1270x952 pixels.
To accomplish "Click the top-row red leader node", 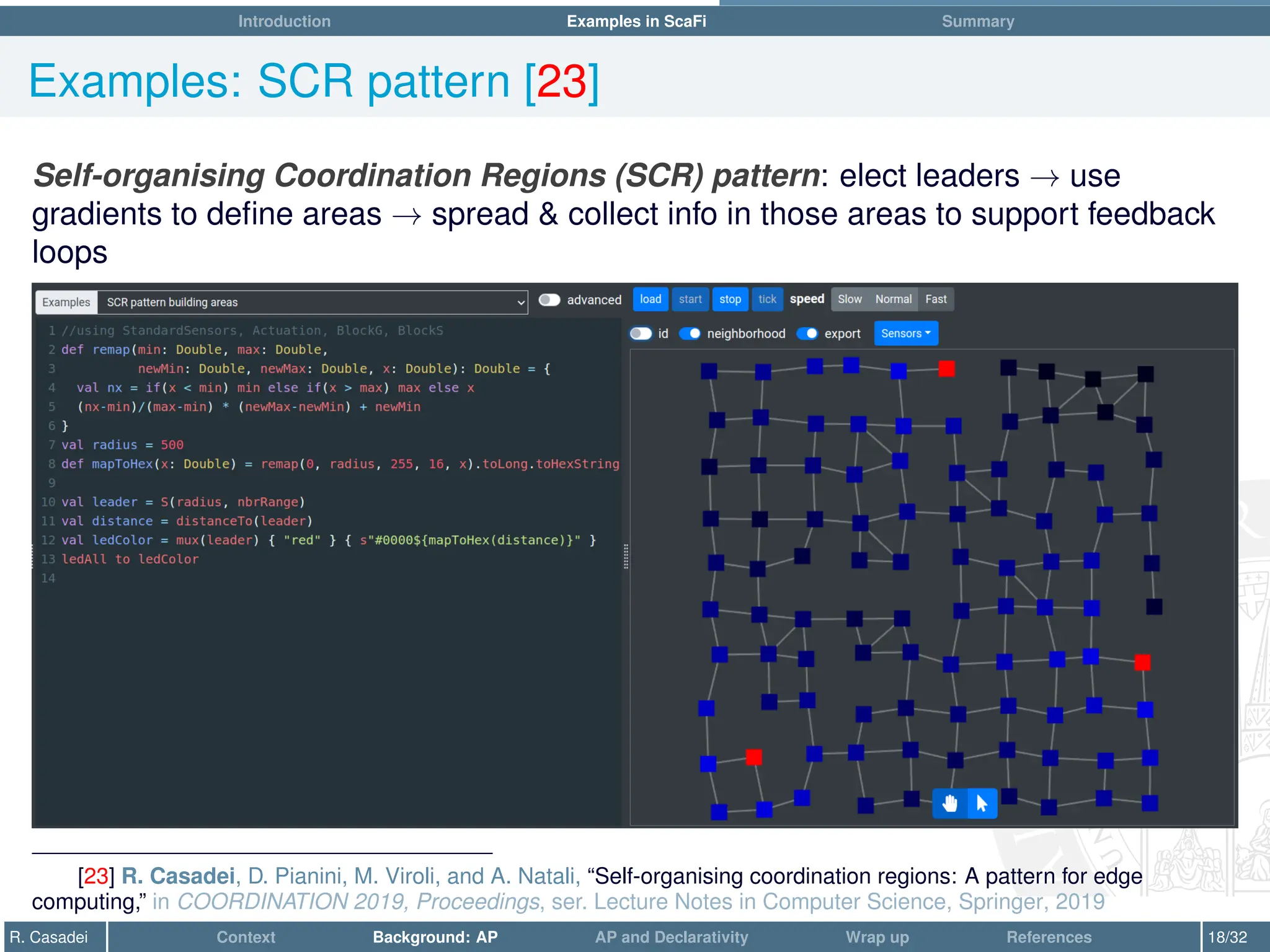I will 946,369.
